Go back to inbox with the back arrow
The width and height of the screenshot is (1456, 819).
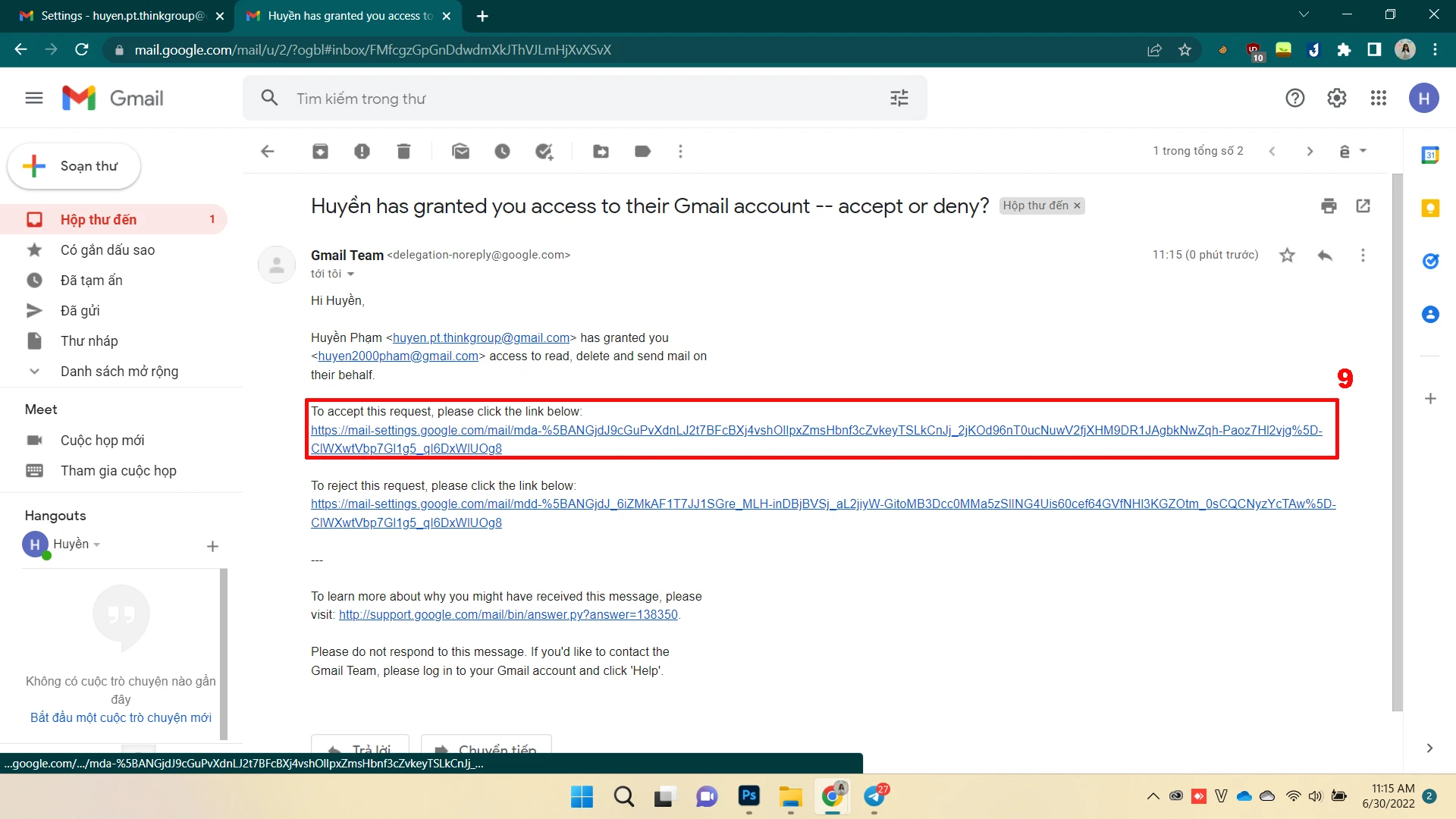pos(268,152)
